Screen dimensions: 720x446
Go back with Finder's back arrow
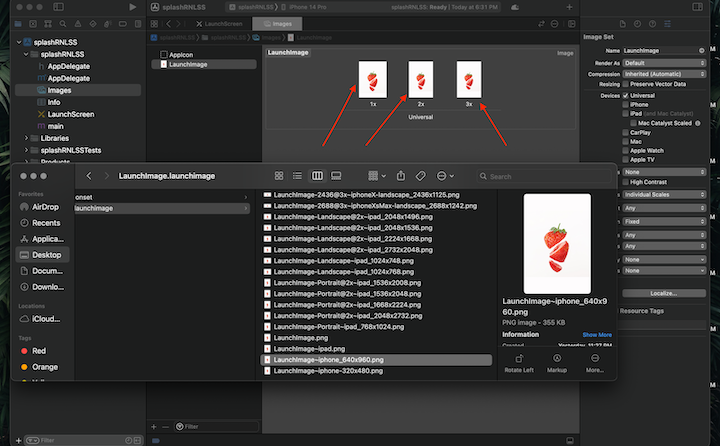click(89, 176)
